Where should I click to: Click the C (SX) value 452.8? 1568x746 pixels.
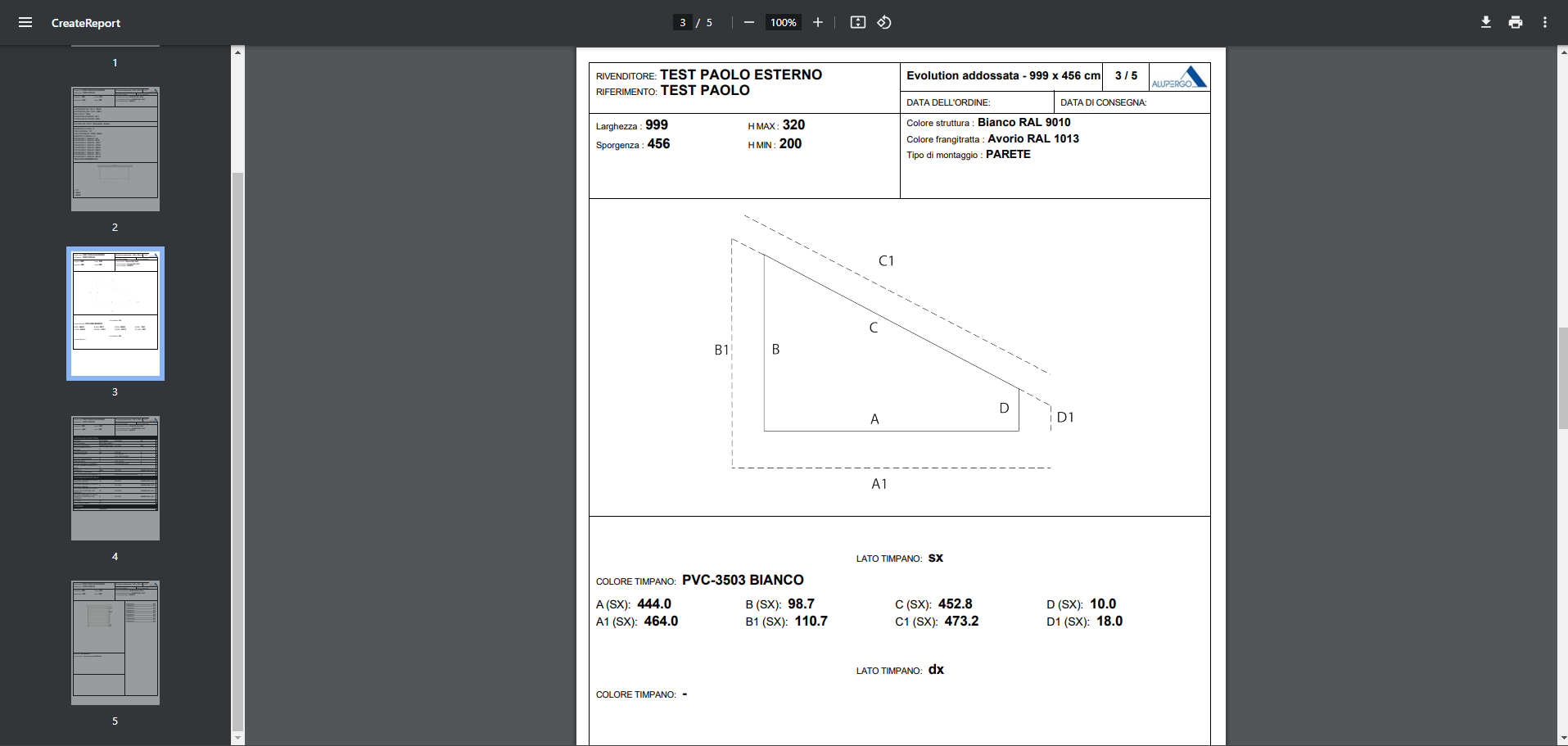click(956, 604)
